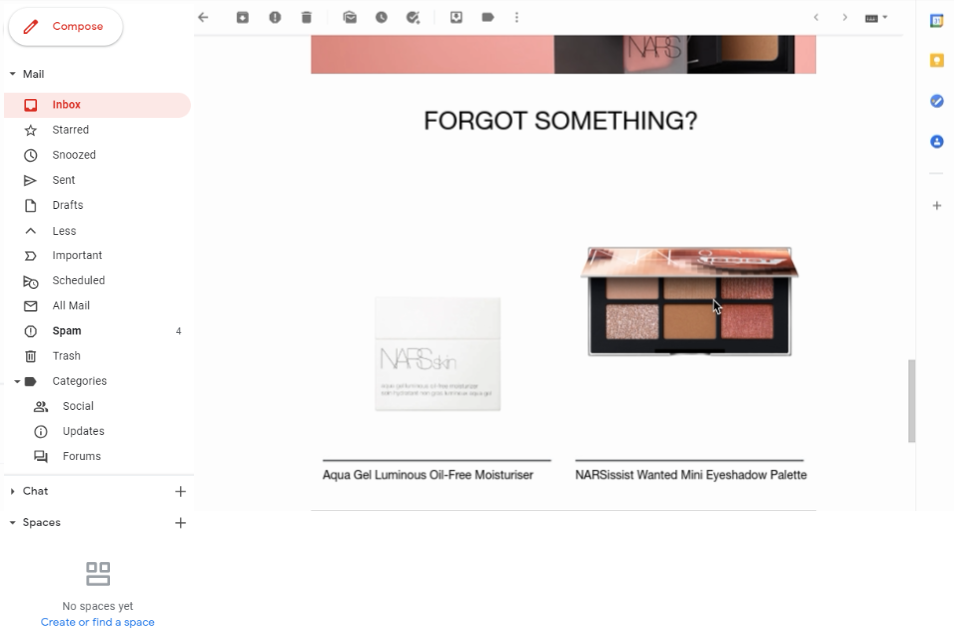
Task: Open the Aqua Gel Luminous Oil-Free Moisturiser link
Action: [x=428, y=475]
